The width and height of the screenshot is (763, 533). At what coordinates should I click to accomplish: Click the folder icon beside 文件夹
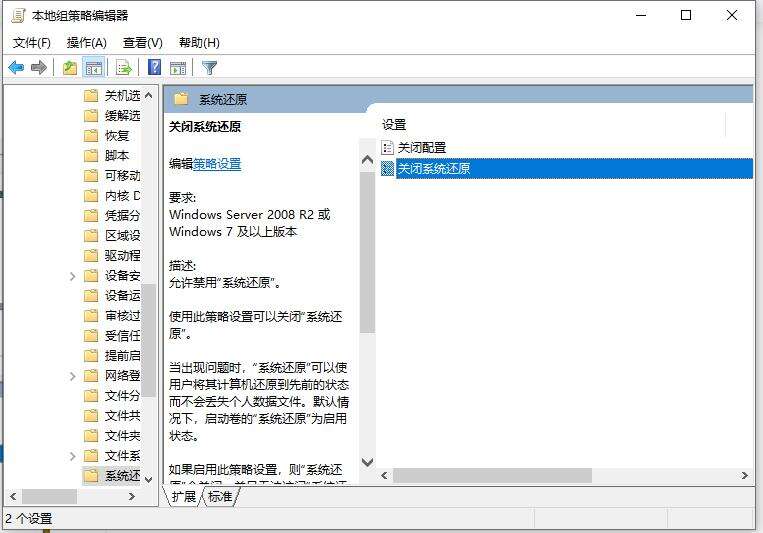click(x=91, y=436)
